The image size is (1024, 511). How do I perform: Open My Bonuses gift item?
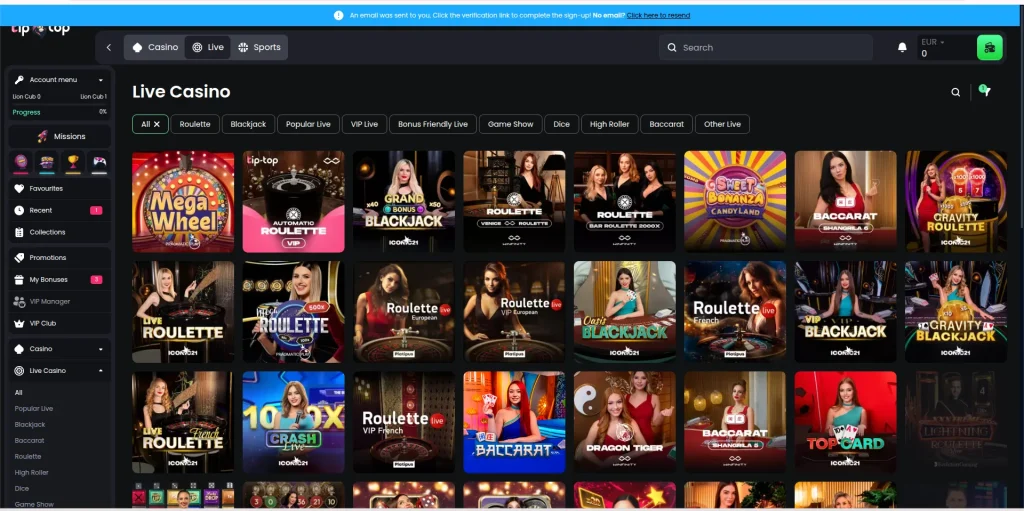tap(59, 280)
